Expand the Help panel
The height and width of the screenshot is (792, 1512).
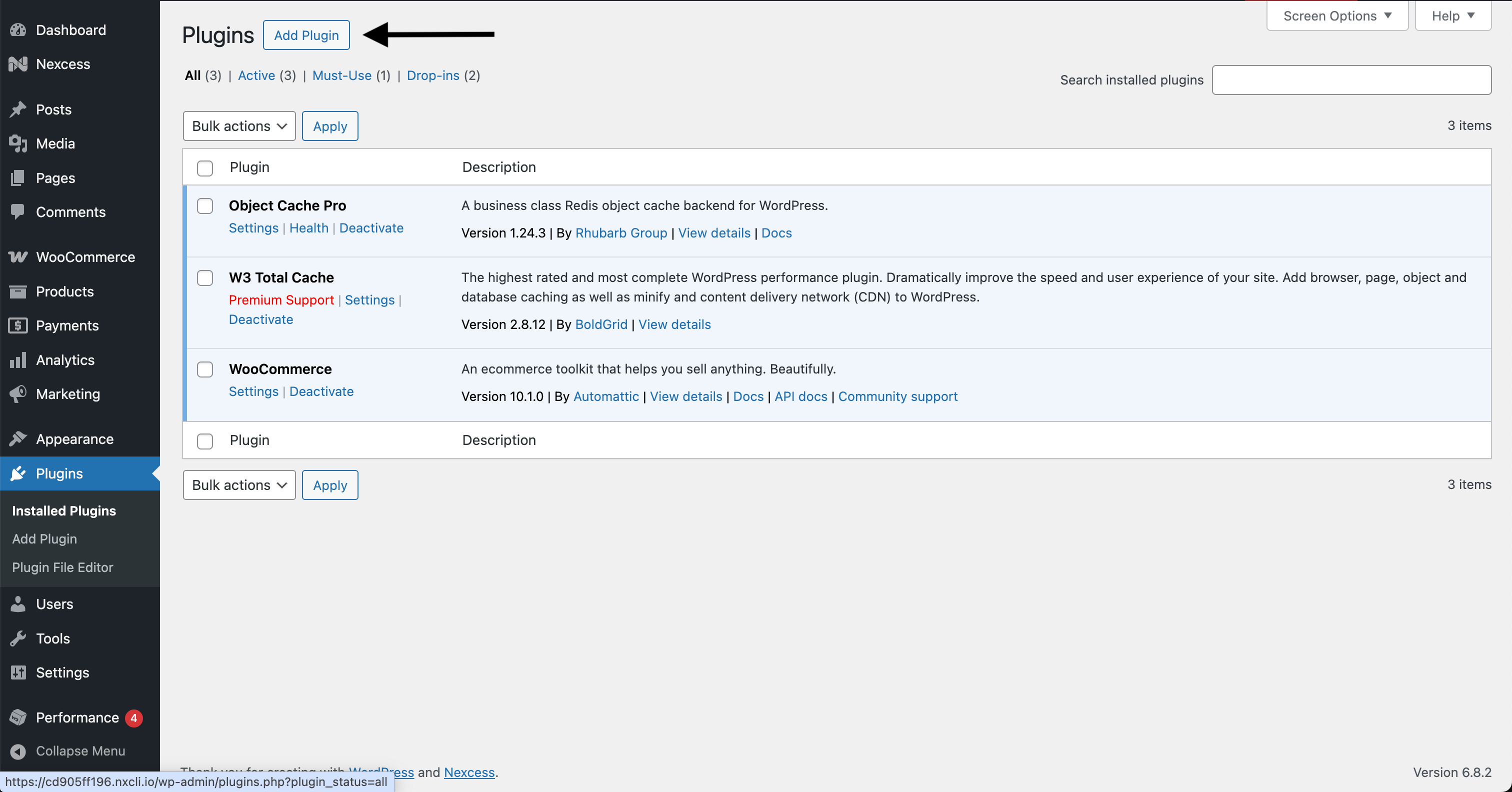pyautogui.click(x=1452, y=16)
